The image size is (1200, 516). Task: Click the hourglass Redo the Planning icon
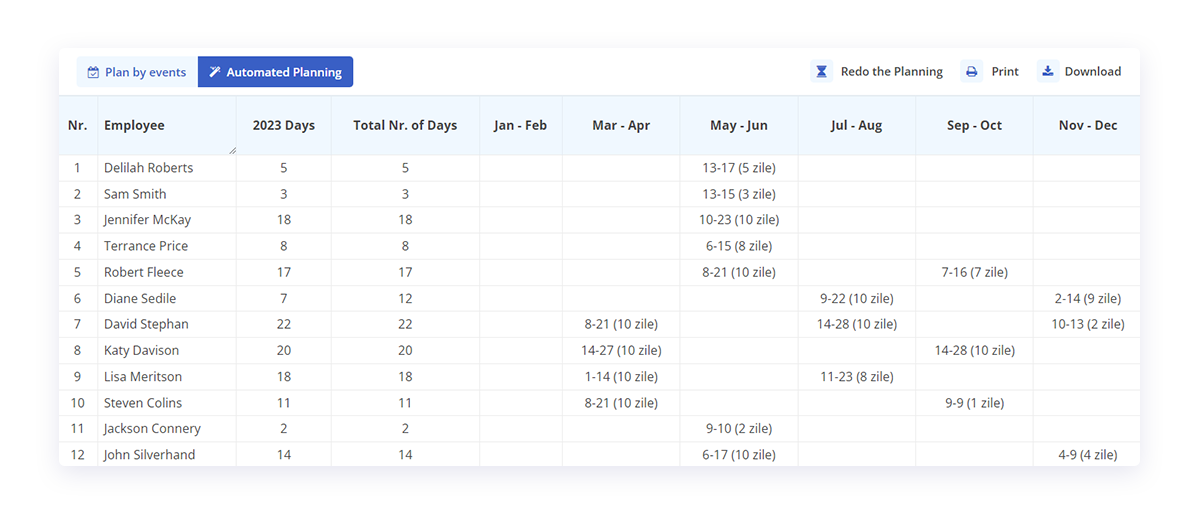click(821, 72)
